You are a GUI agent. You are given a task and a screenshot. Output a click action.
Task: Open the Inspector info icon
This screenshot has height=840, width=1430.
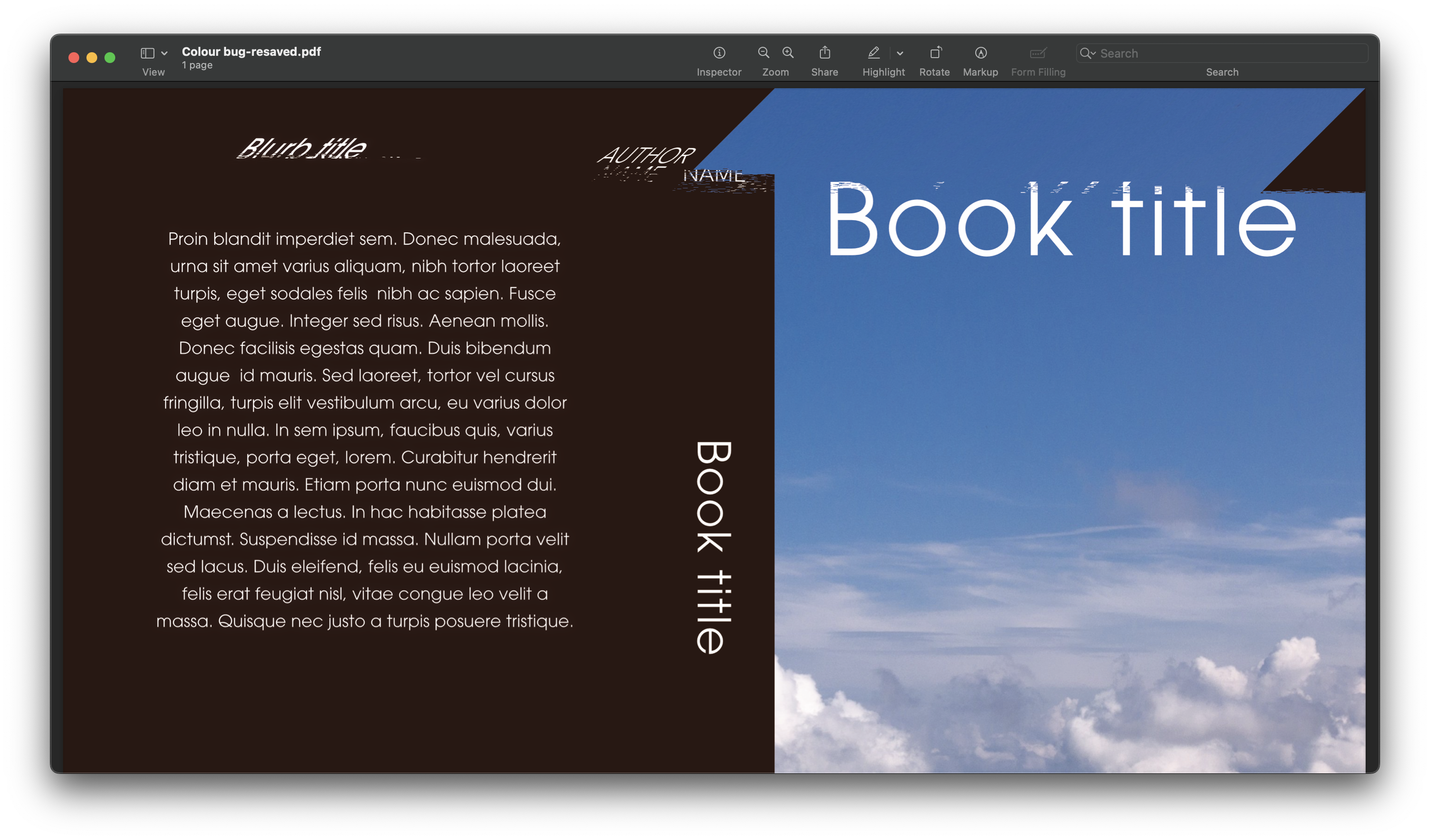(x=719, y=53)
